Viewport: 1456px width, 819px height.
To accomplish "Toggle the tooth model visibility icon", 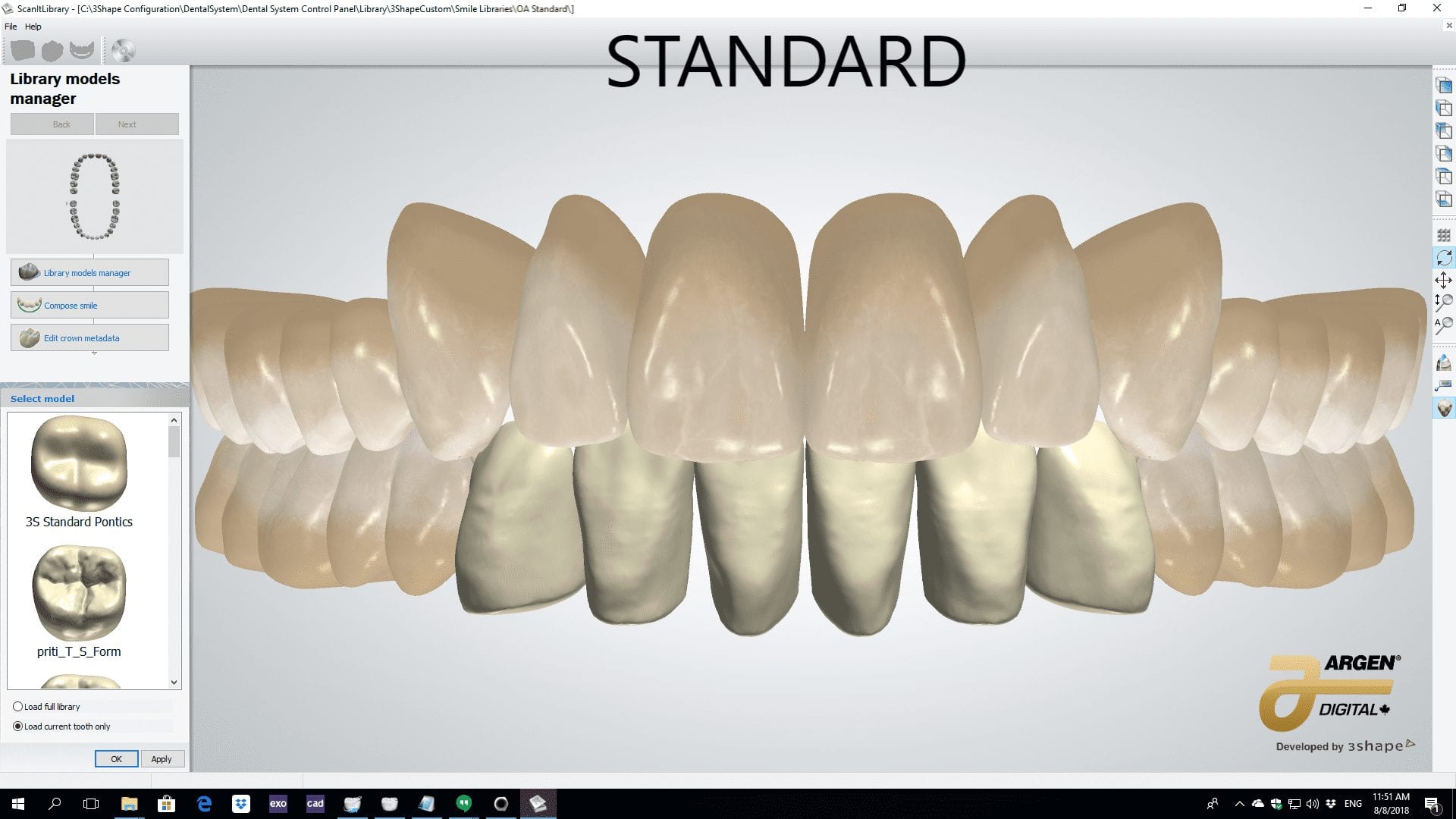I will 1444,409.
